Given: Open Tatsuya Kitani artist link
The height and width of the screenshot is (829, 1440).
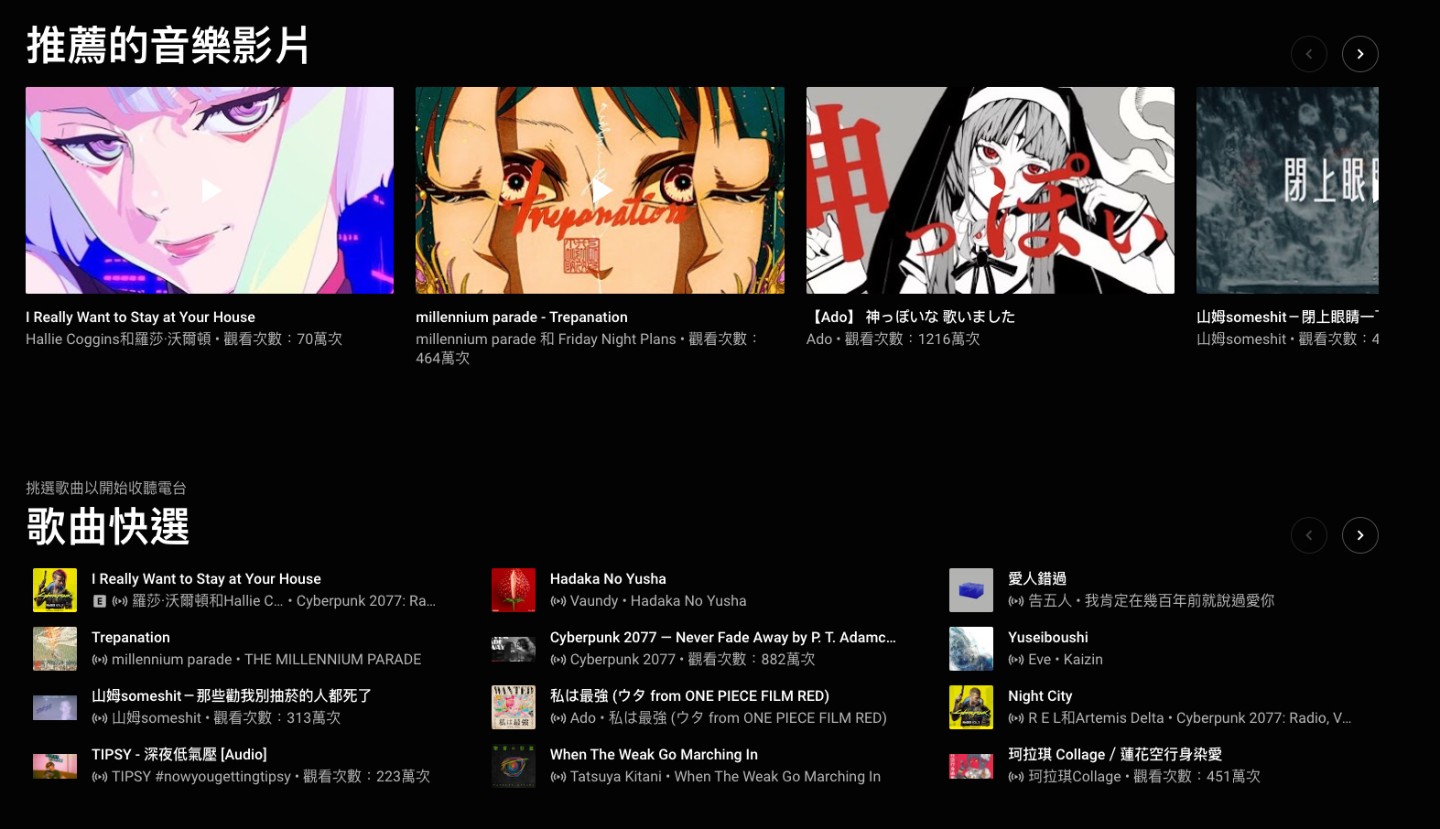Looking at the screenshot, I should (617, 776).
